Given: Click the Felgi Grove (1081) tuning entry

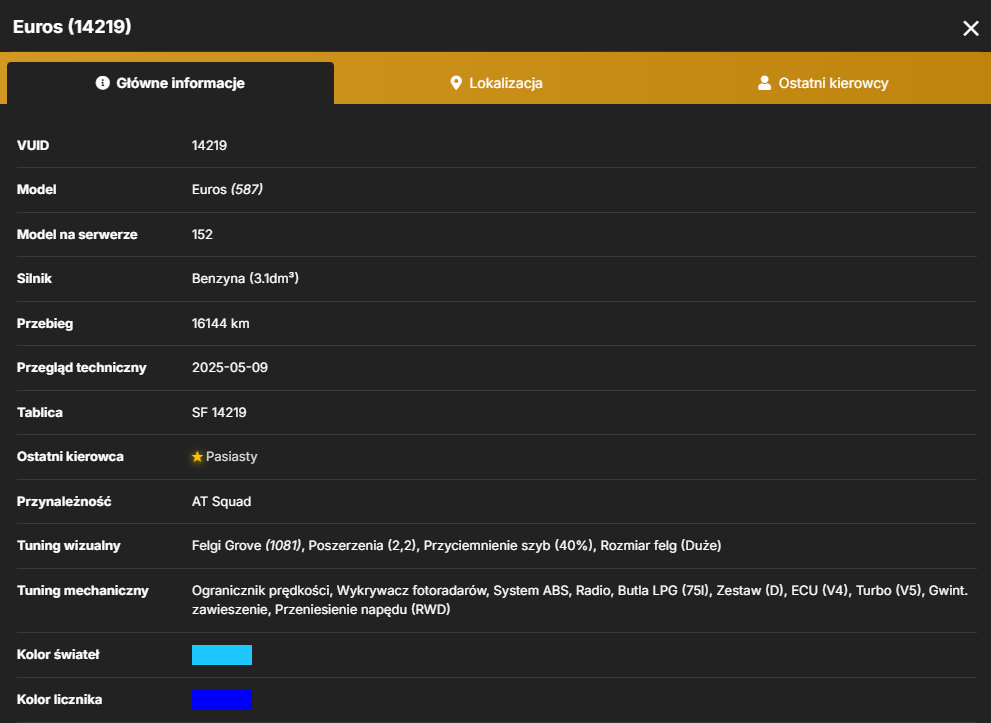Looking at the screenshot, I should coord(246,545).
